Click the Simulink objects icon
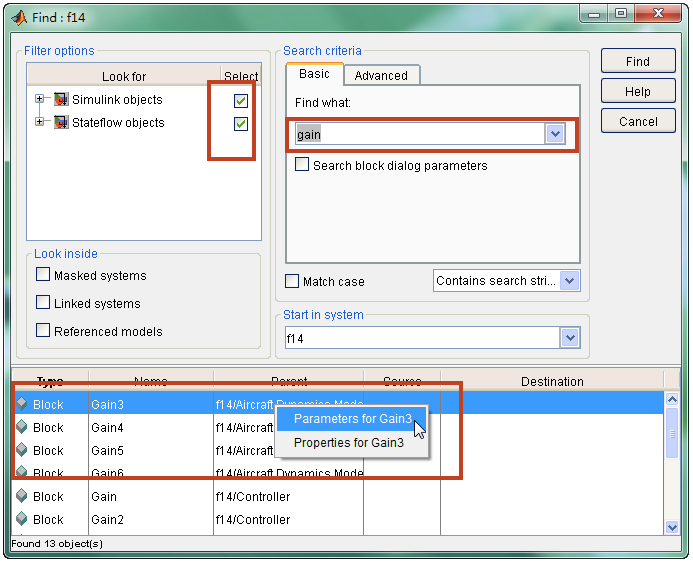 pos(61,99)
